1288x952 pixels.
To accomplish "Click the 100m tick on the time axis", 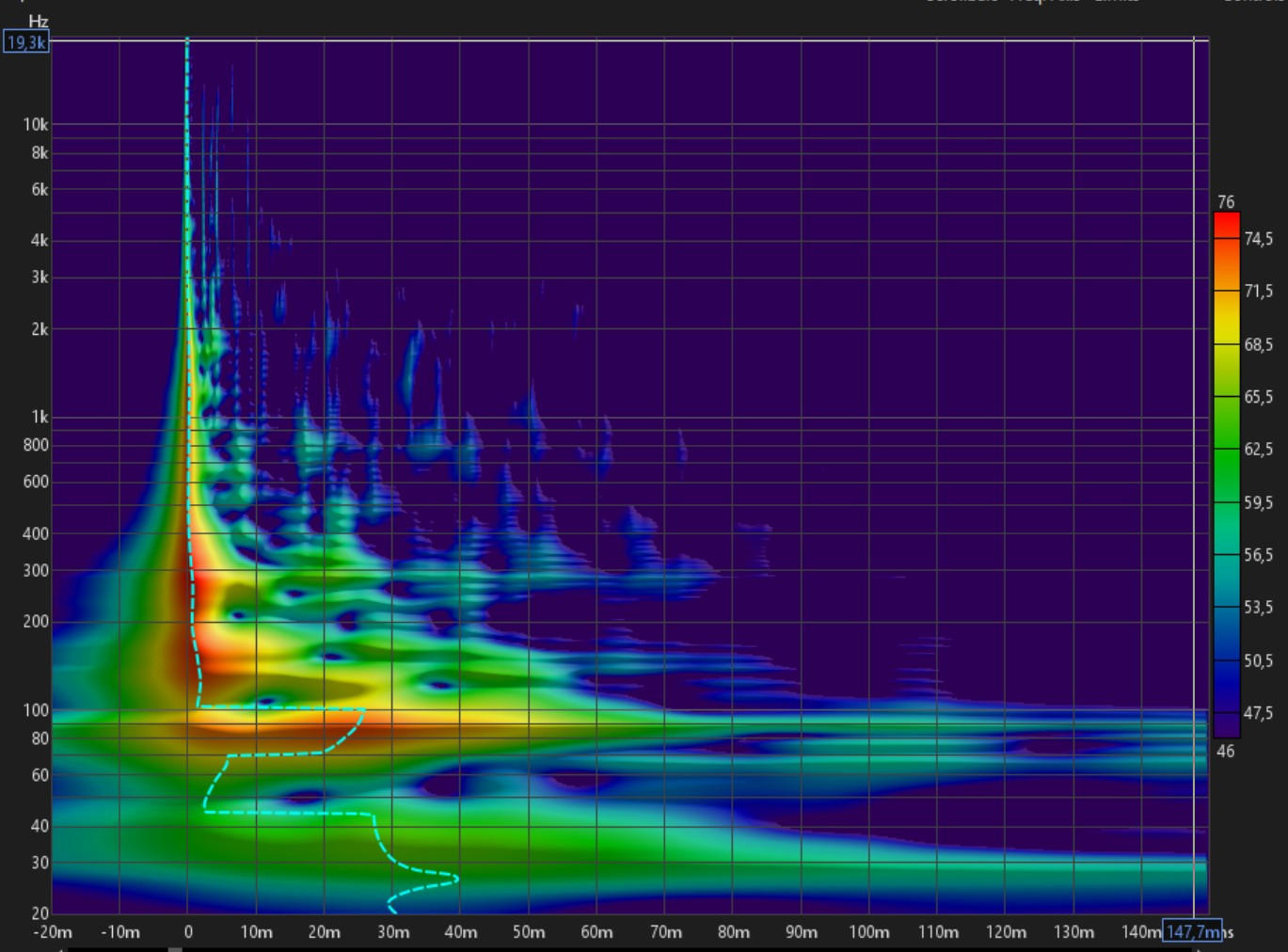I will 868,932.
